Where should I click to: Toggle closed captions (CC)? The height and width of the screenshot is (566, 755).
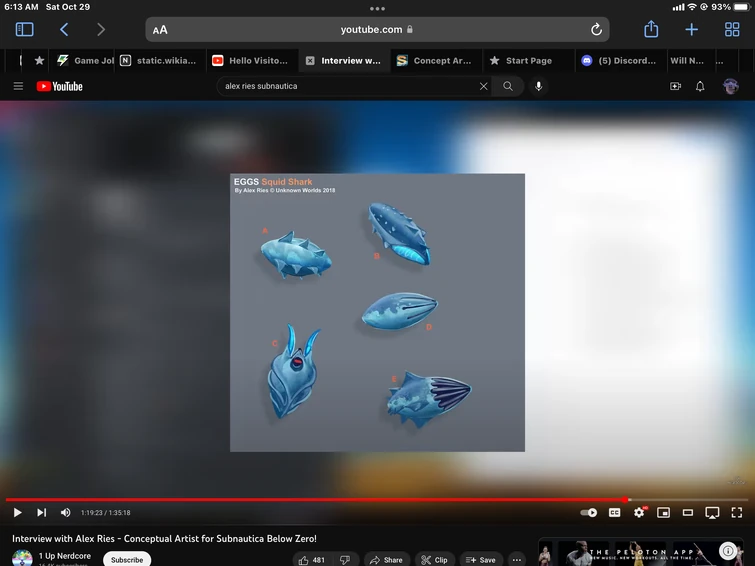(x=614, y=513)
